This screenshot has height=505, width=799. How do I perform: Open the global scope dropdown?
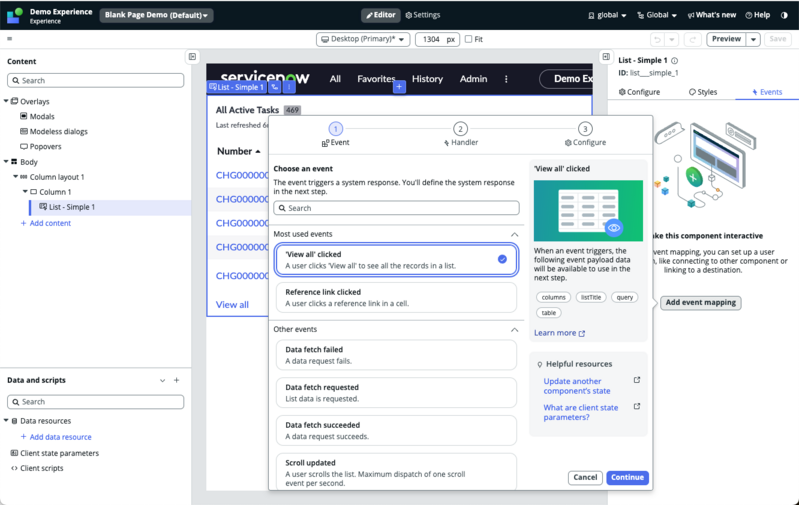click(607, 15)
